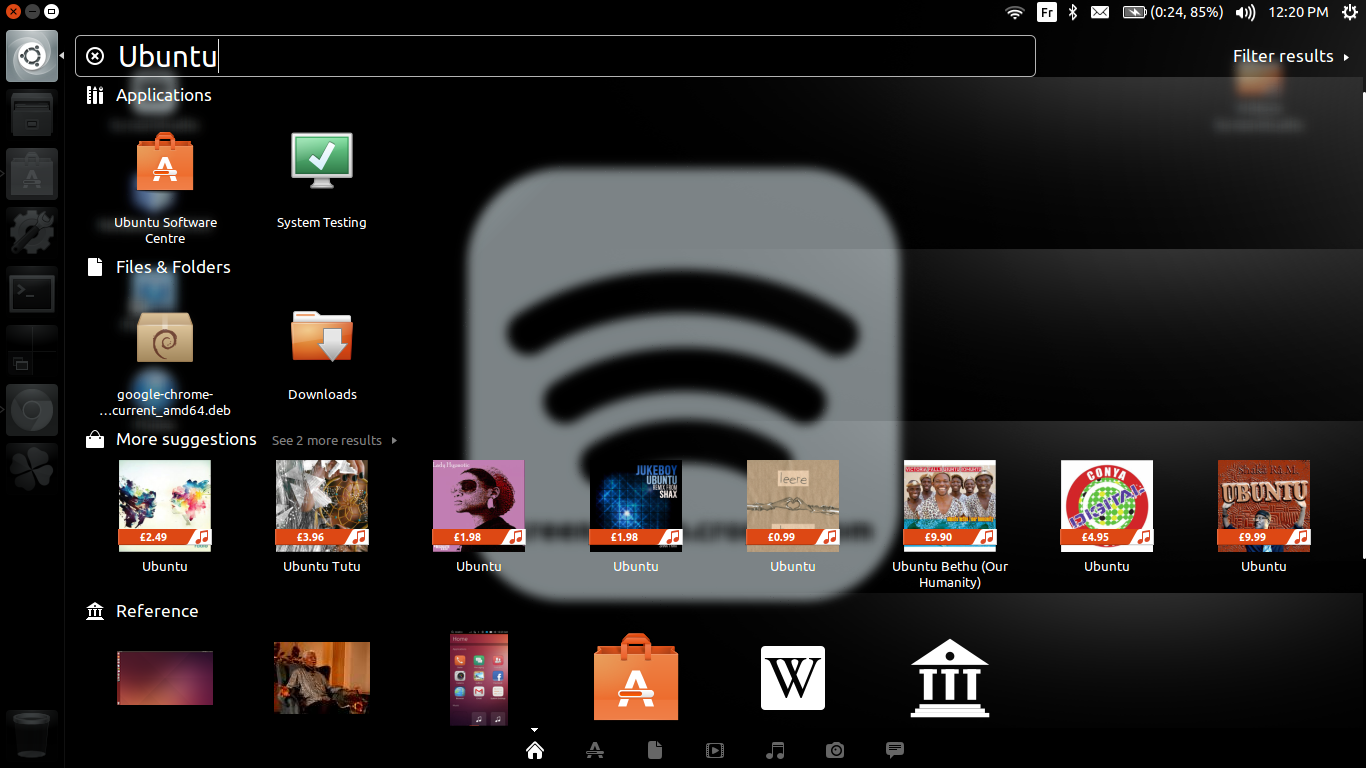The width and height of the screenshot is (1366, 768).
Task: Switch to the Social messages lens
Action: tap(895, 749)
